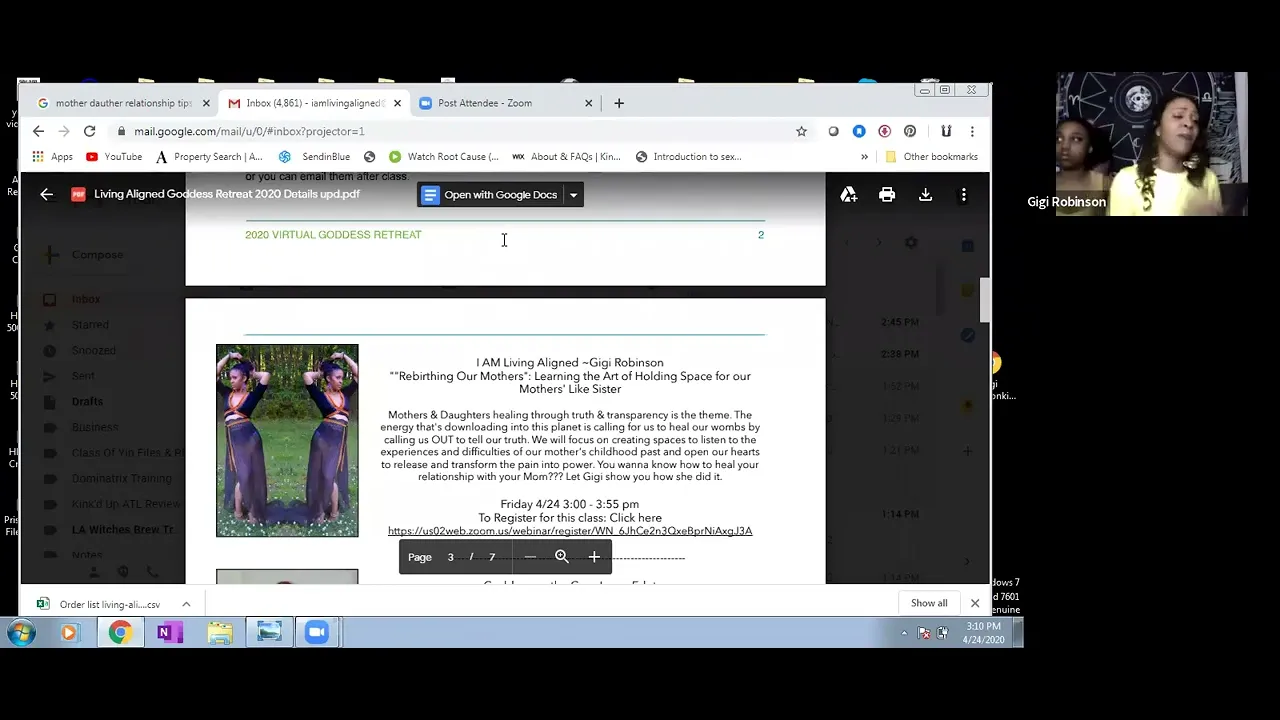The width and height of the screenshot is (1280, 720).
Task: Open the Windows Start menu
Action: pyautogui.click(x=21, y=632)
